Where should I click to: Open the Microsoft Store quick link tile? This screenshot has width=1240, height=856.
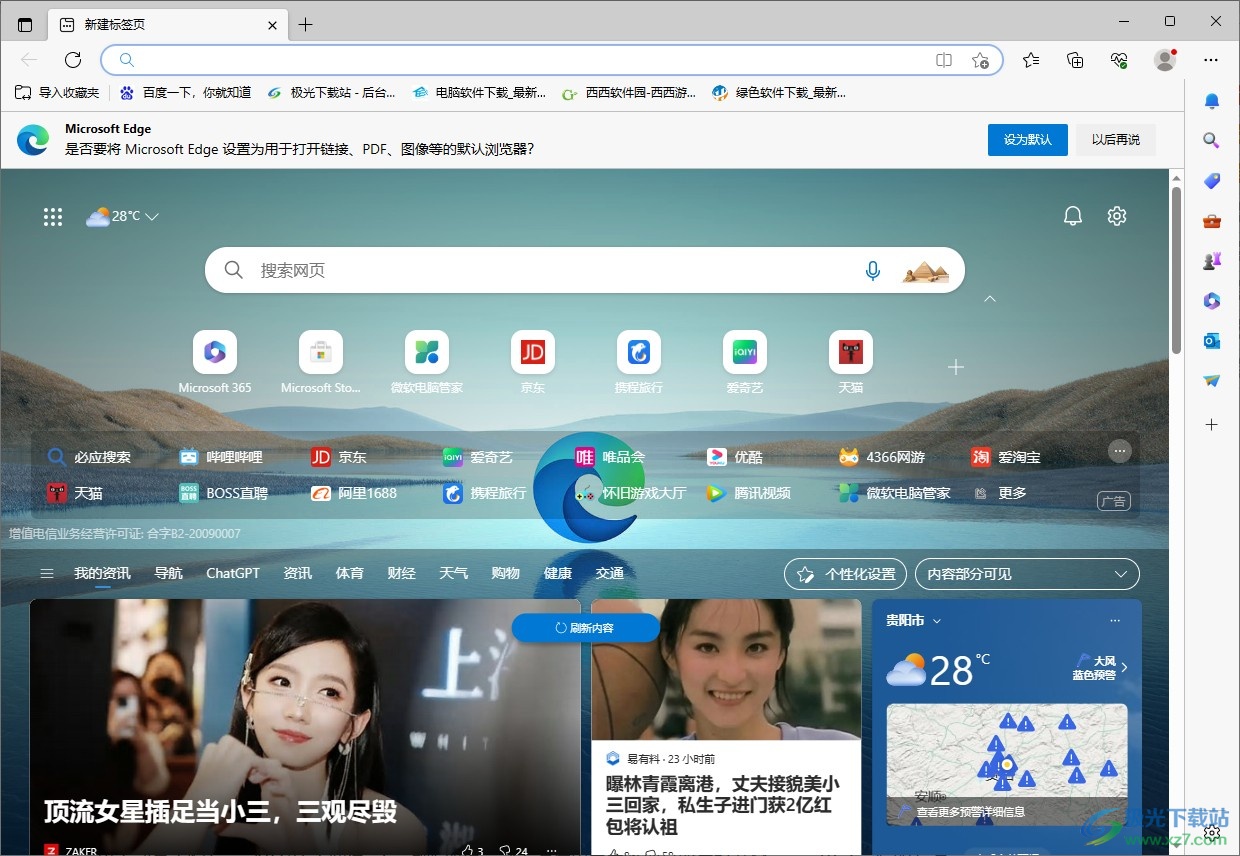pos(321,362)
